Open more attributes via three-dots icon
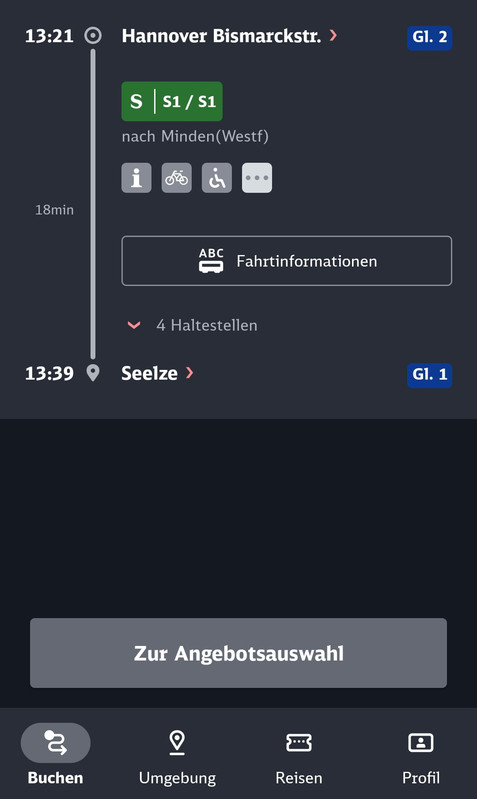The image size is (477, 799). tap(257, 178)
